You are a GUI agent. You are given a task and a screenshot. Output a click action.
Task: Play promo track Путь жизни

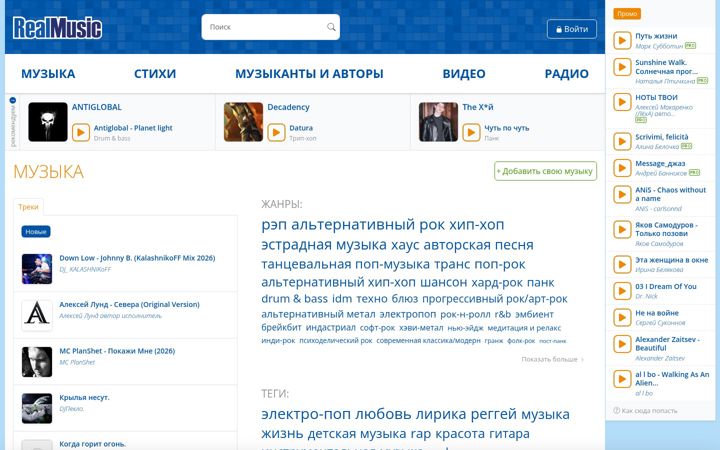click(622, 40)
